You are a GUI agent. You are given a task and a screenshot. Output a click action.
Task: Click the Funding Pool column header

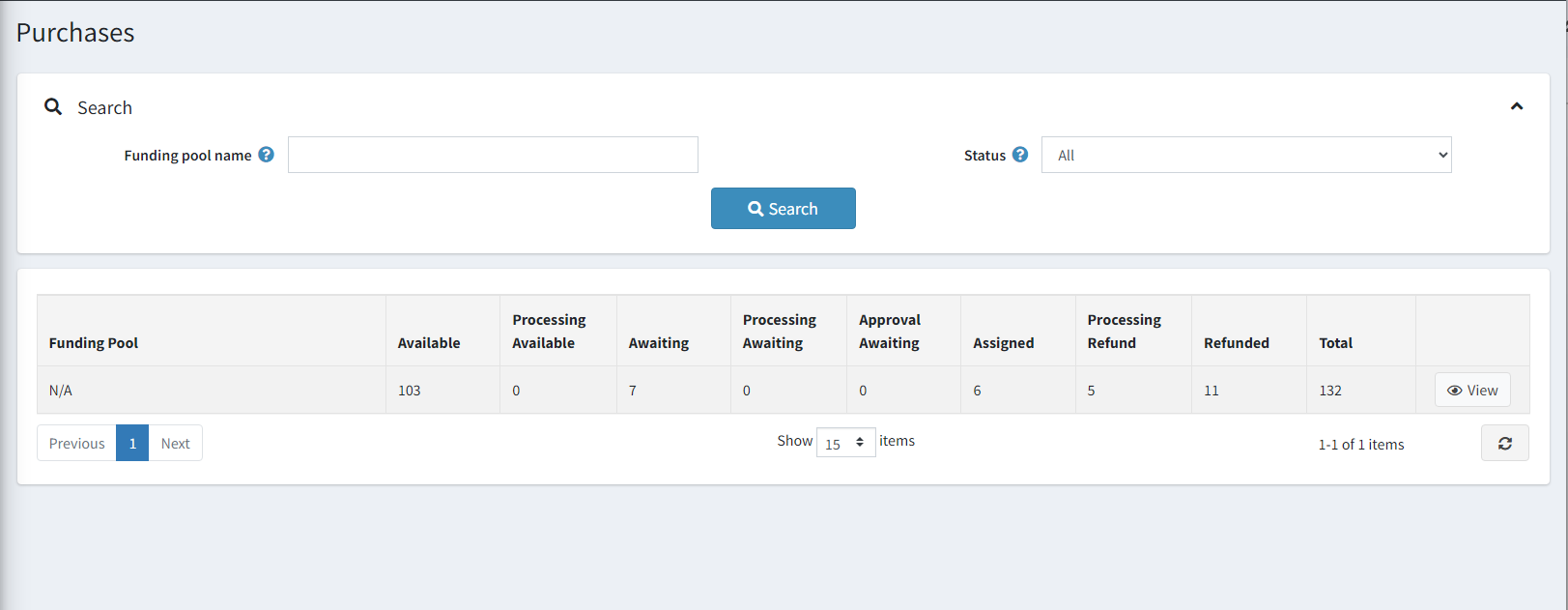(x=94, y=343)
